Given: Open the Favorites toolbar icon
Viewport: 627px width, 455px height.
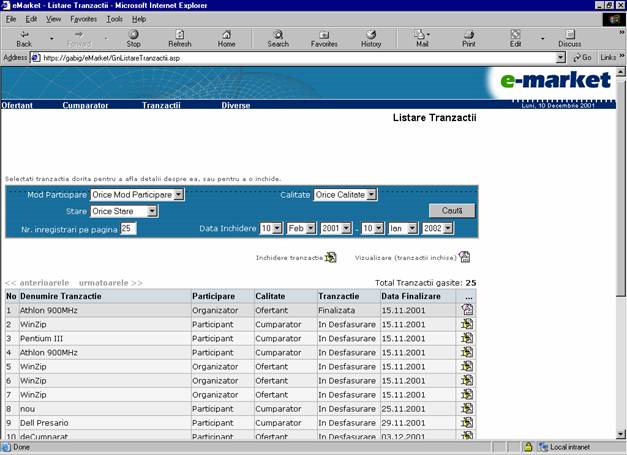Looking at the screenshot, I should tap(324, 38).
